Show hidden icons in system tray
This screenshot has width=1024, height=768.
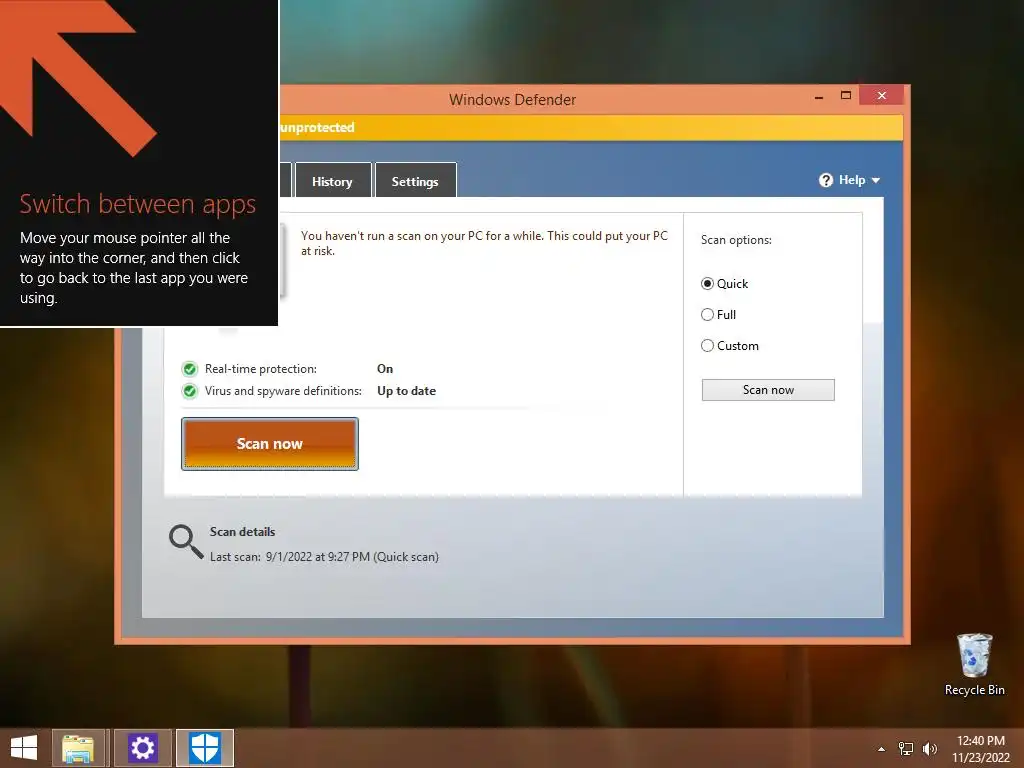[x=881, y=749]
